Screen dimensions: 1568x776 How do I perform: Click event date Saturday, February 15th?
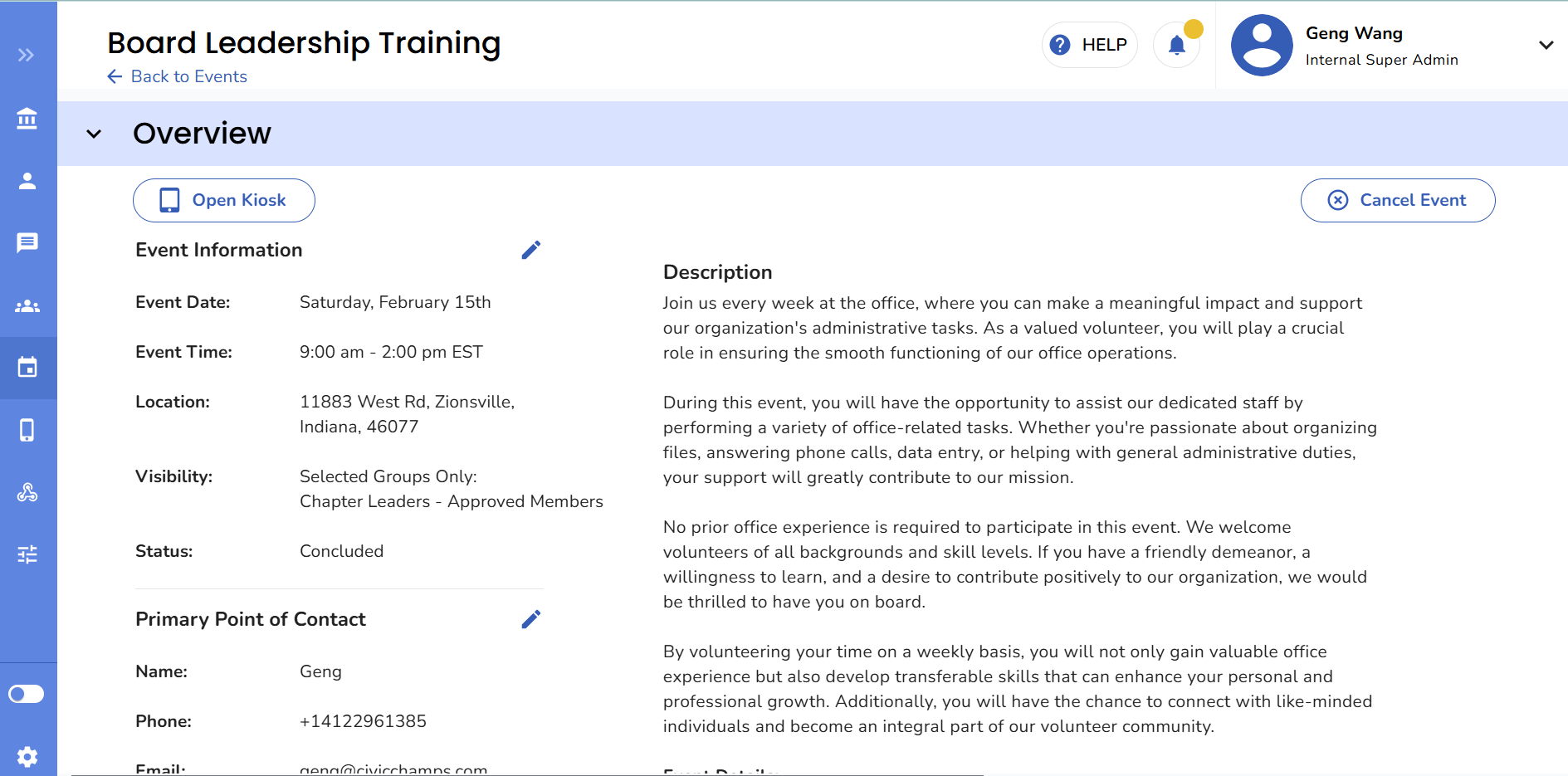tap(395, 302)
